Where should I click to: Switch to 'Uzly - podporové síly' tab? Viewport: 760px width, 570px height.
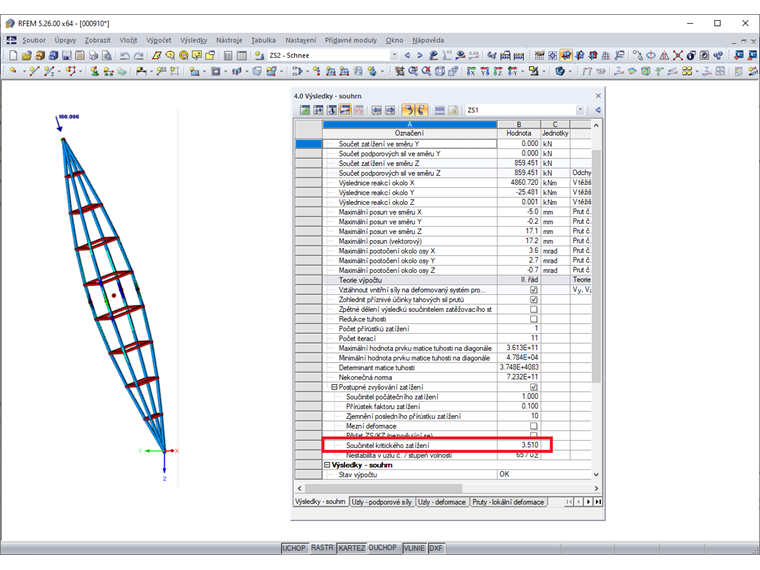pos(381,502)
